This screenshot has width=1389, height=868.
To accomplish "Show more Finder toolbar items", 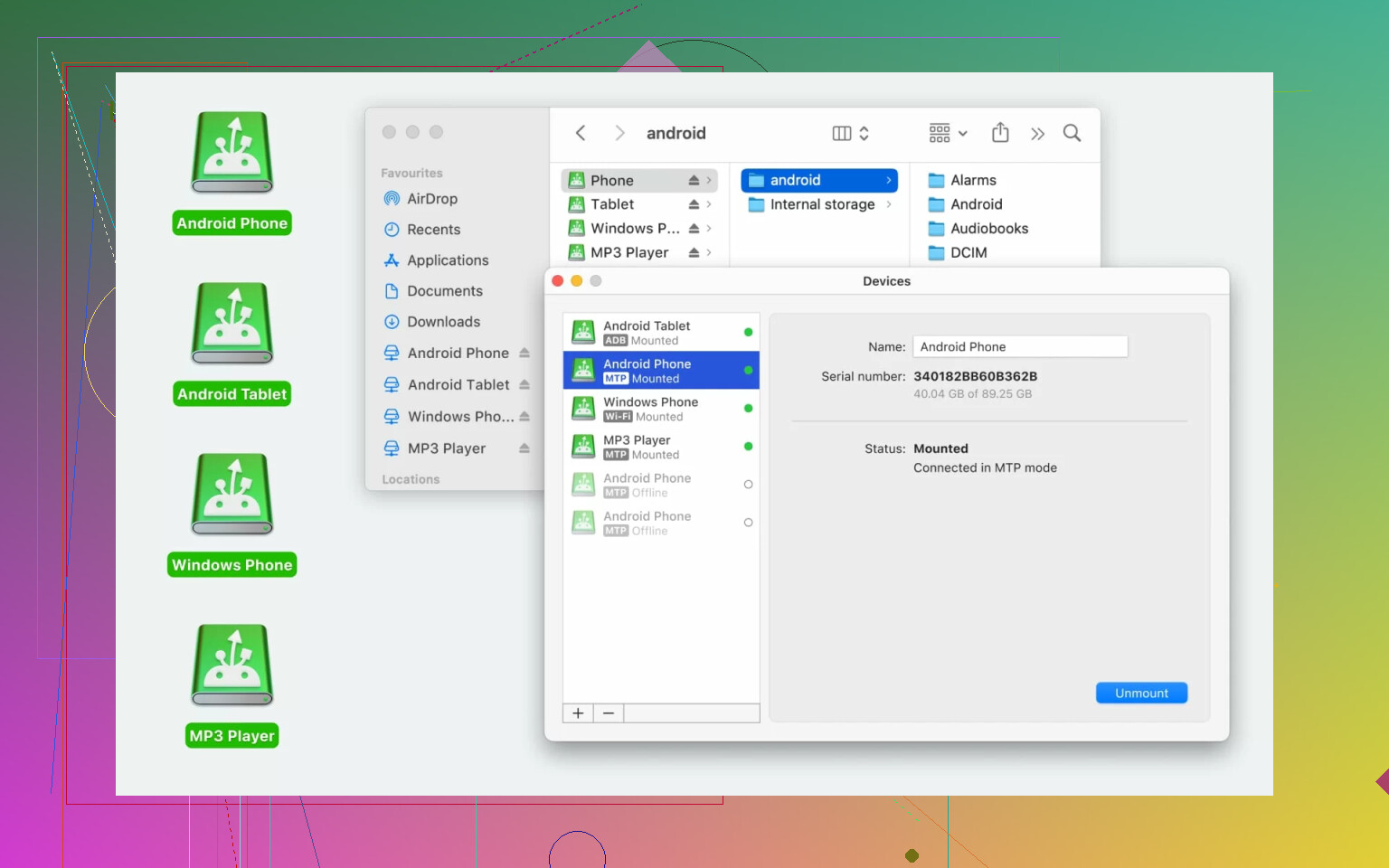I will point(1037,134).
